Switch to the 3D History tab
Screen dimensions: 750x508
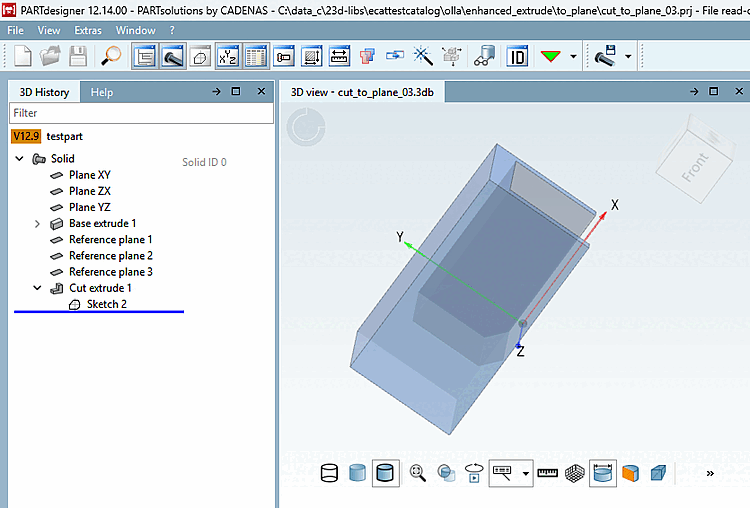click(44, 92)
